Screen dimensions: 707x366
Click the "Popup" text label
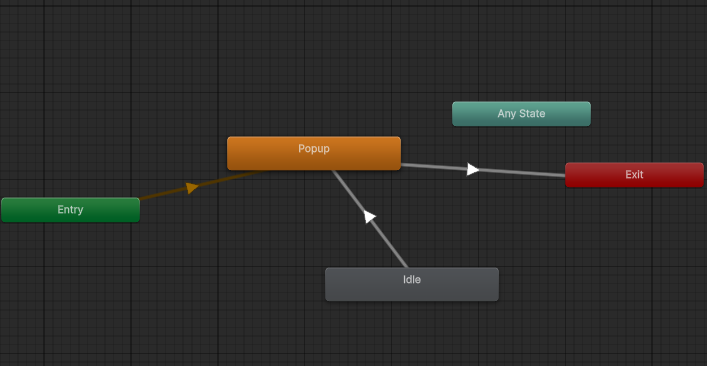pos(314,148)
